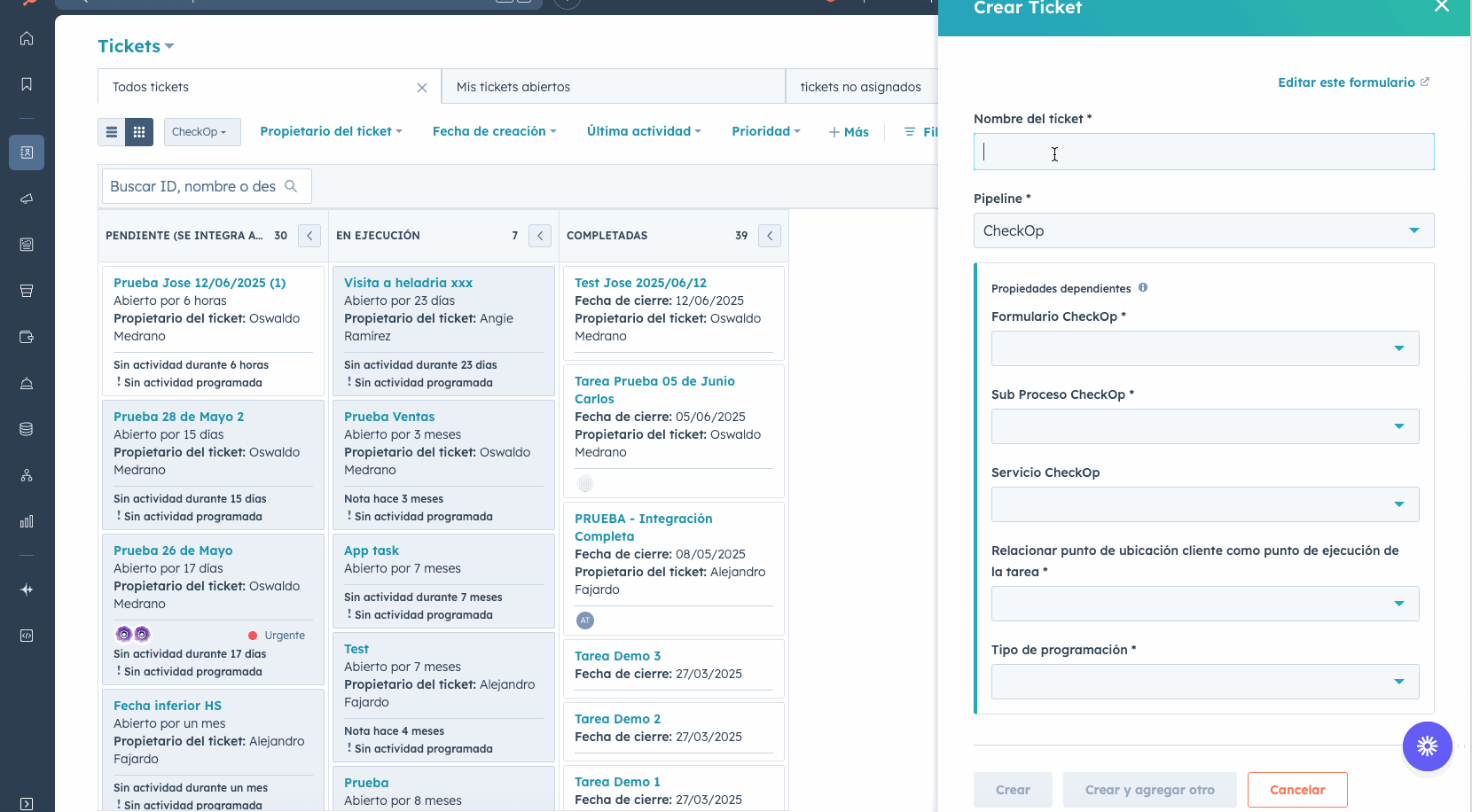Click the search magnifier icon
This screenshot has width=1472, height=812.
pos(291,186)
